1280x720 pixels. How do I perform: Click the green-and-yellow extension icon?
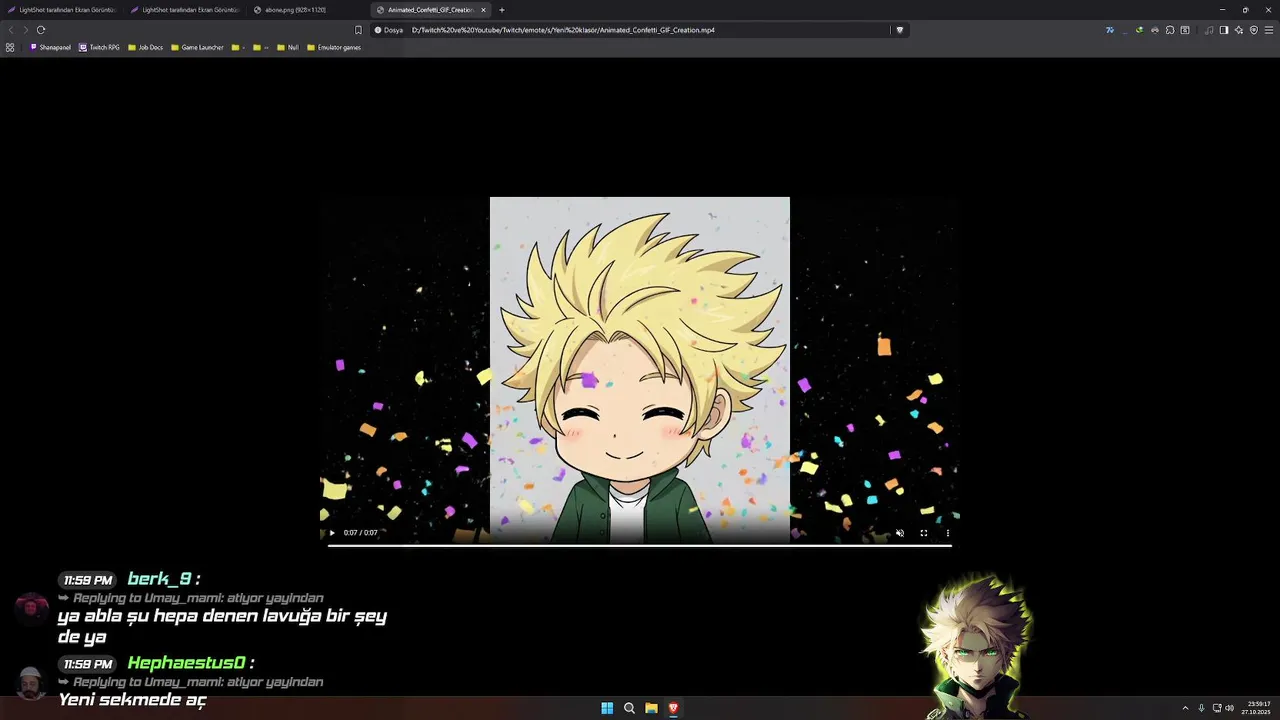pos(1139,30)
